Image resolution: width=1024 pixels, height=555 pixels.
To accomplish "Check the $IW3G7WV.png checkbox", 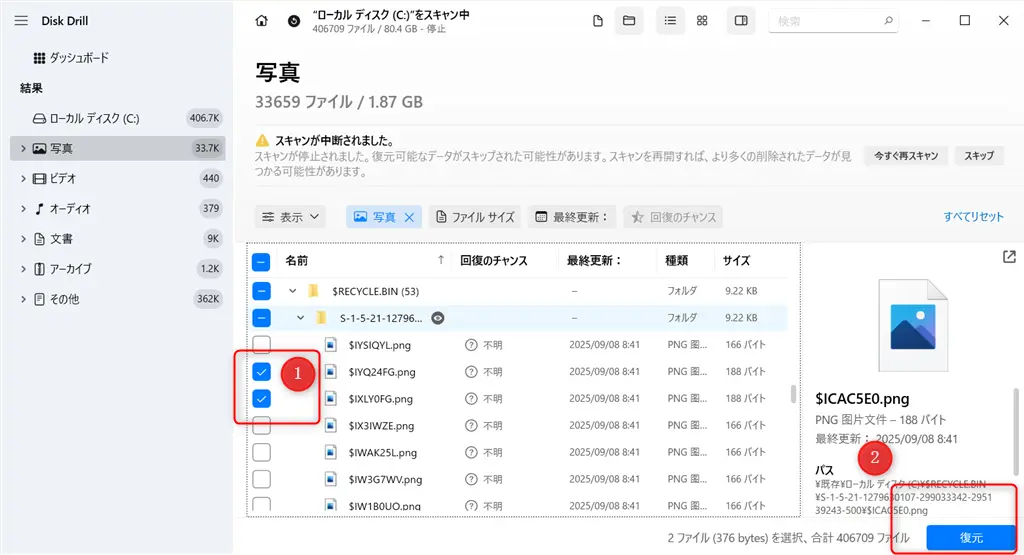I will click(261, 479).
